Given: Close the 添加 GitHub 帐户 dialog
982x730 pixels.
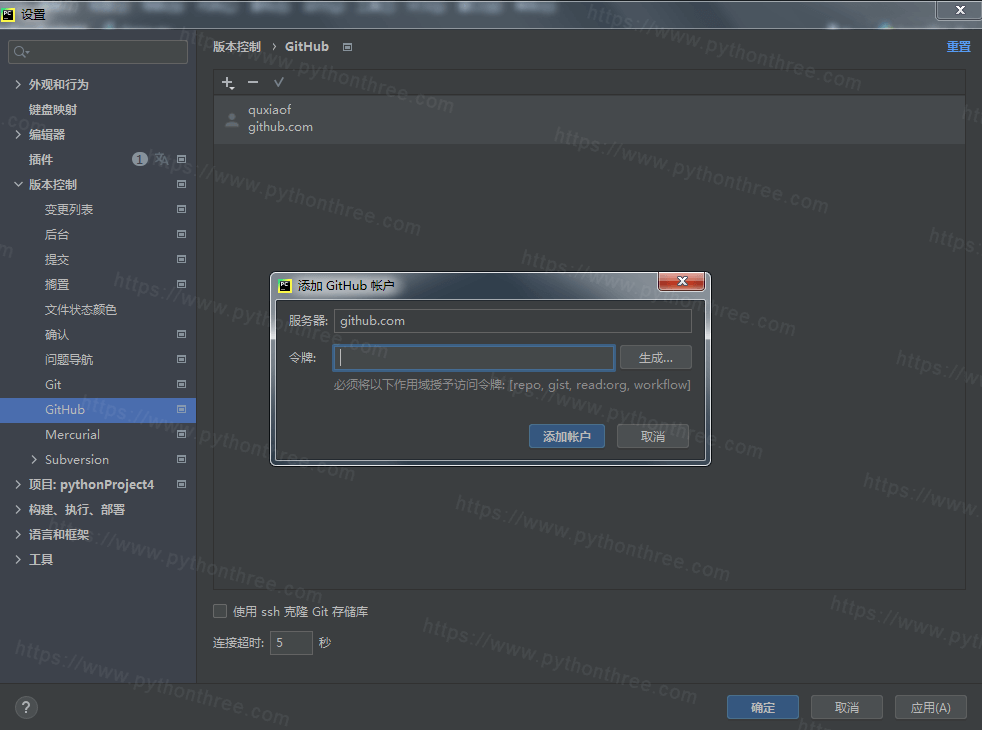Looking at the screenshot, I should pyautogui.click(x=682, y=282).
